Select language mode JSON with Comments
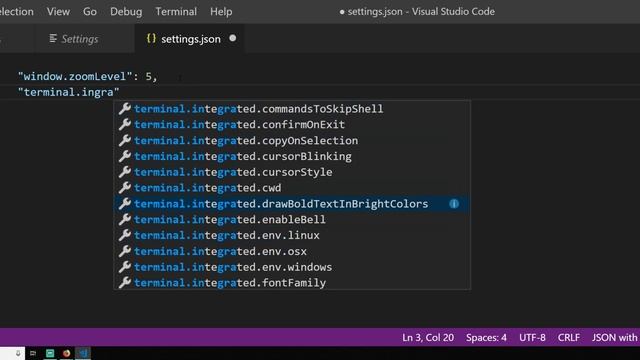640x360 pixels. pyautogui.click(x=616, y=338)
